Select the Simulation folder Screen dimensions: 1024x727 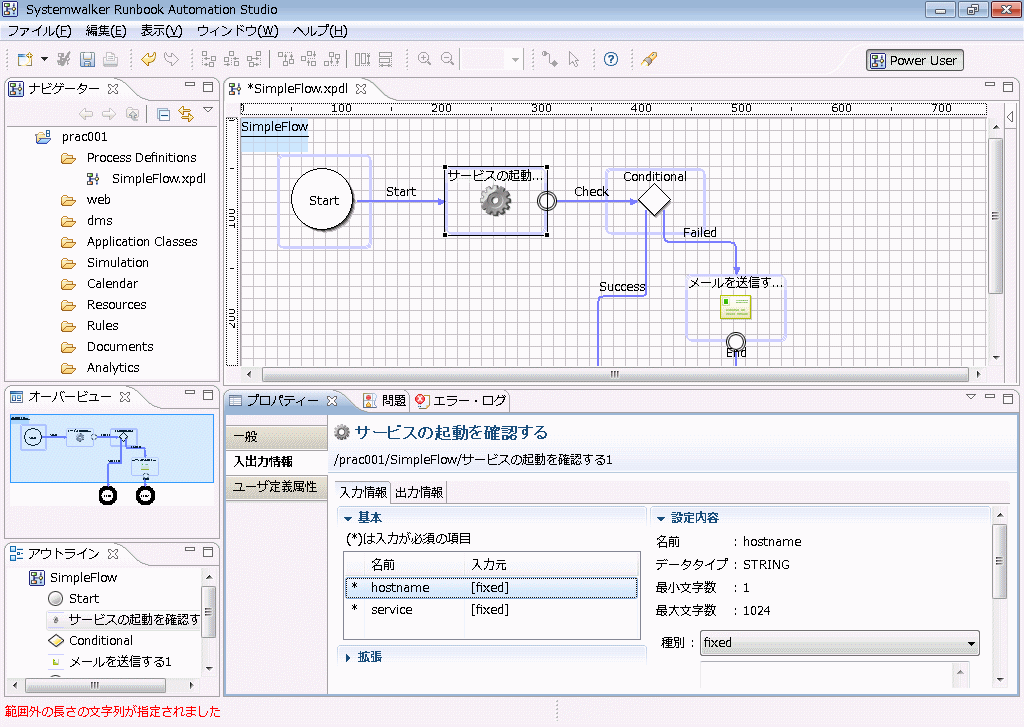click(118, 263)
